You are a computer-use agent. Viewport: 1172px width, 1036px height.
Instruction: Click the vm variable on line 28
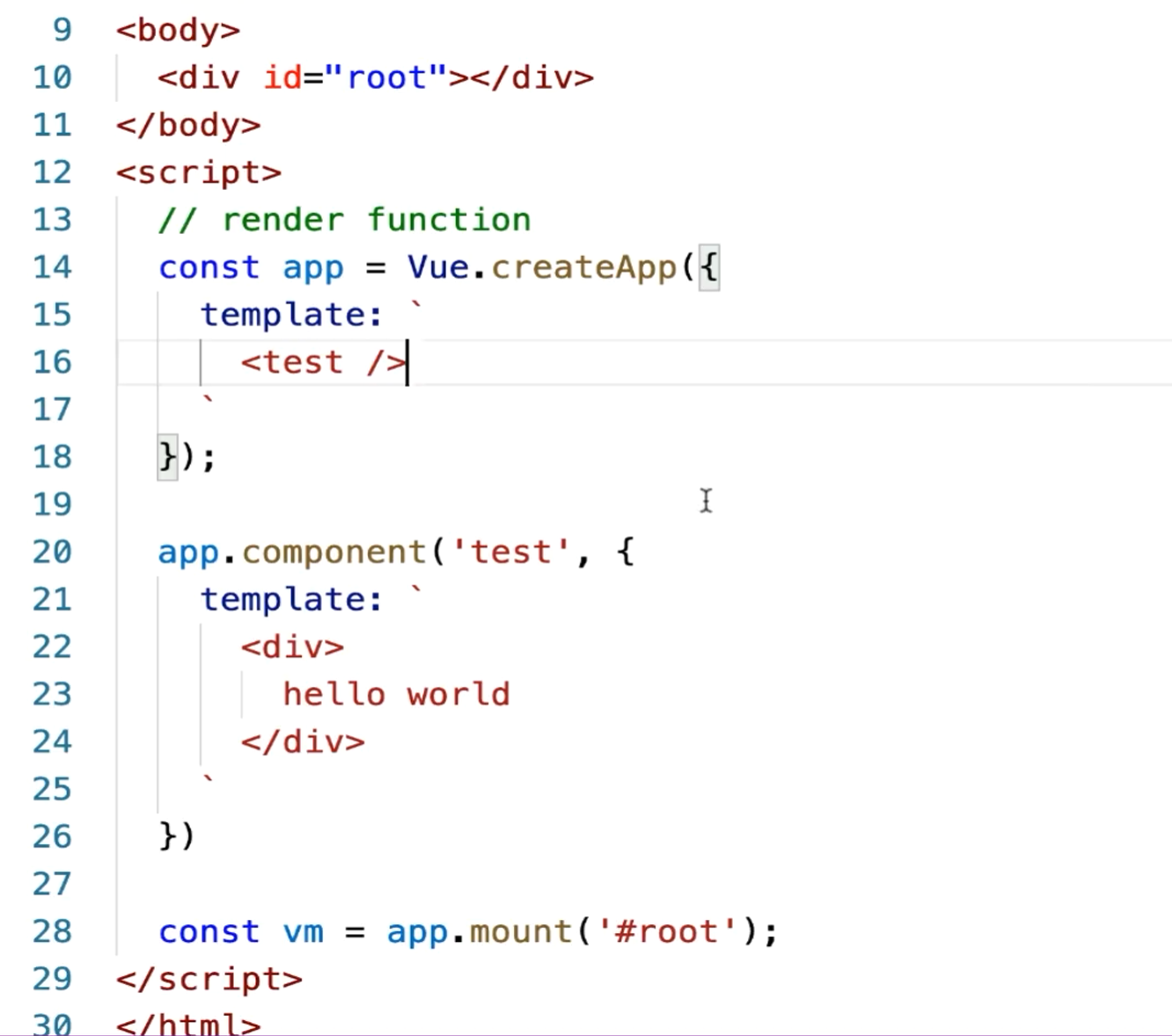[x=303, y=932]
